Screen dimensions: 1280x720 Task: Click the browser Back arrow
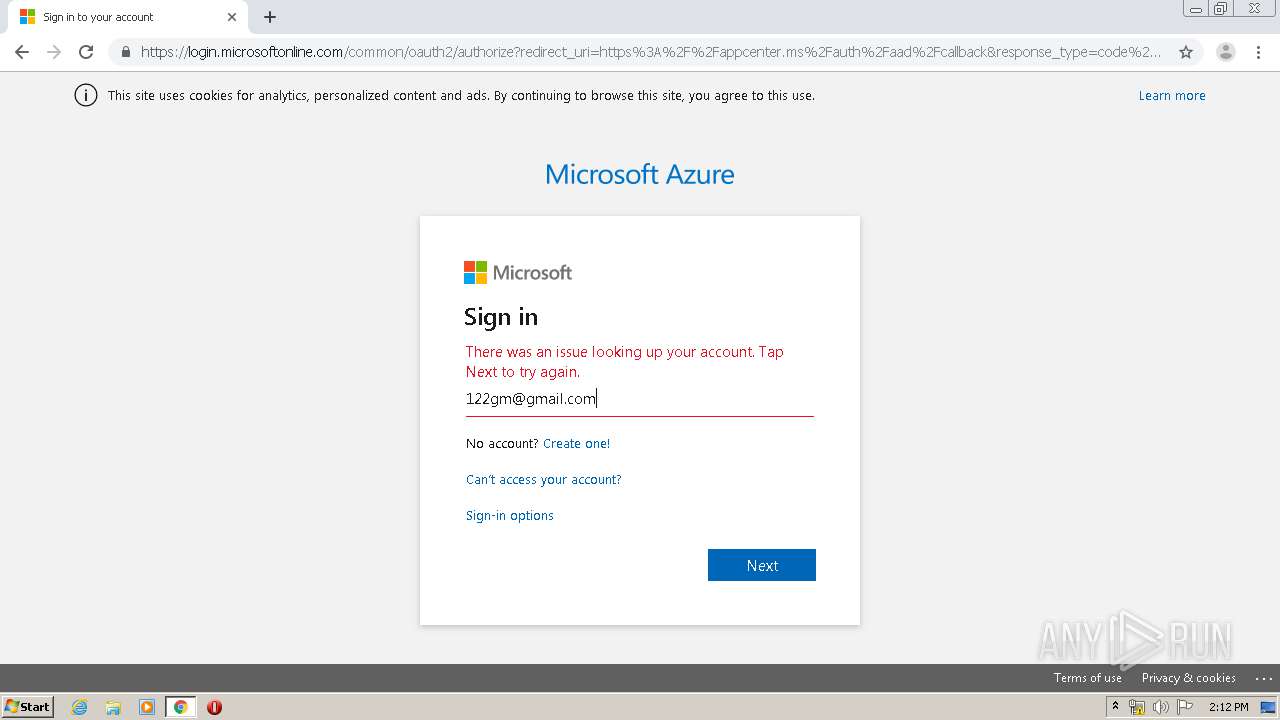[22, 52]
